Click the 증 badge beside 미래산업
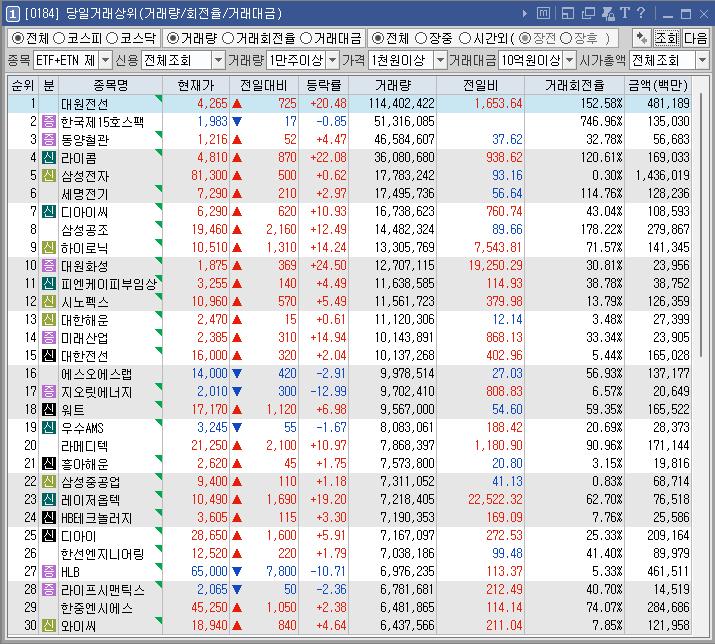715x644 pixels. pos(49,338)
